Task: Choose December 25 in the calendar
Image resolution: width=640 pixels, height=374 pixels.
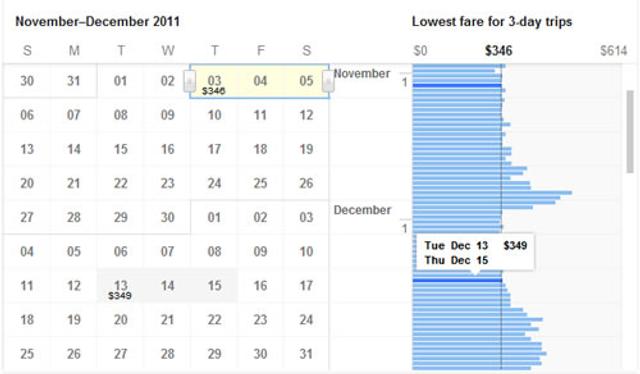Action: click(x=27, y=354)
